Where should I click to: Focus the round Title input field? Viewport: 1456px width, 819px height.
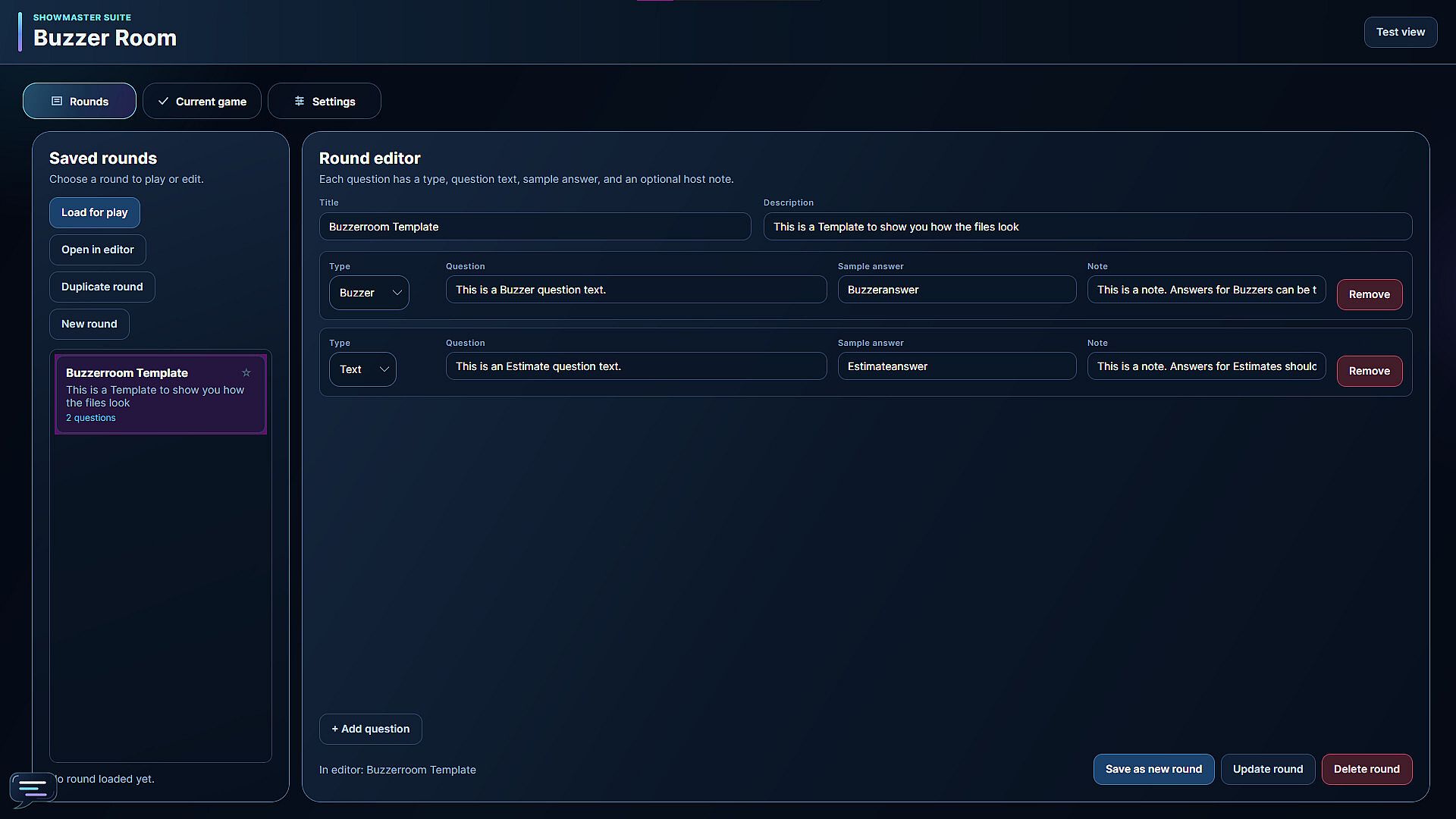click(x=535, y=227)
